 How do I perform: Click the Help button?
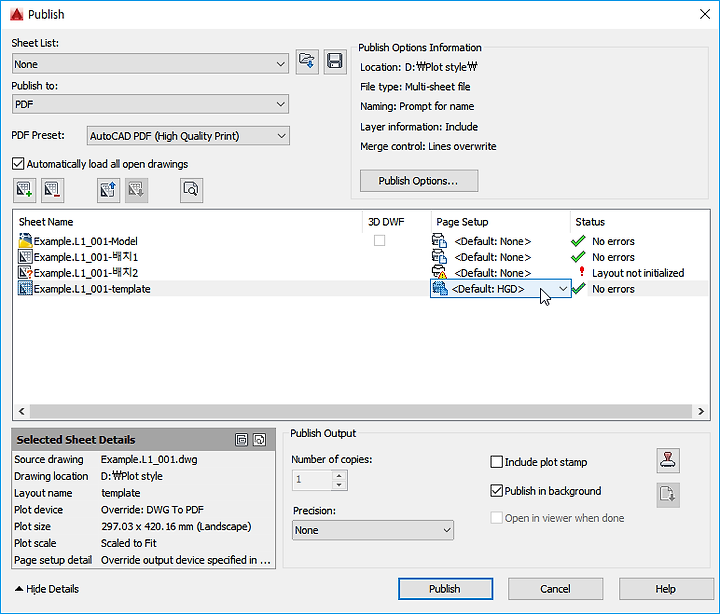point(665,589)
